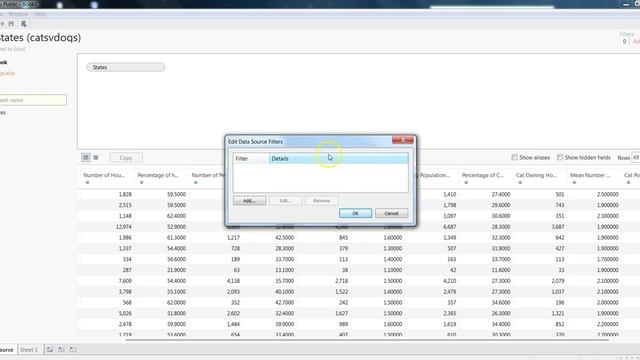
Task: Click the data type icon under Mean Number...
Action: [574, 182]
